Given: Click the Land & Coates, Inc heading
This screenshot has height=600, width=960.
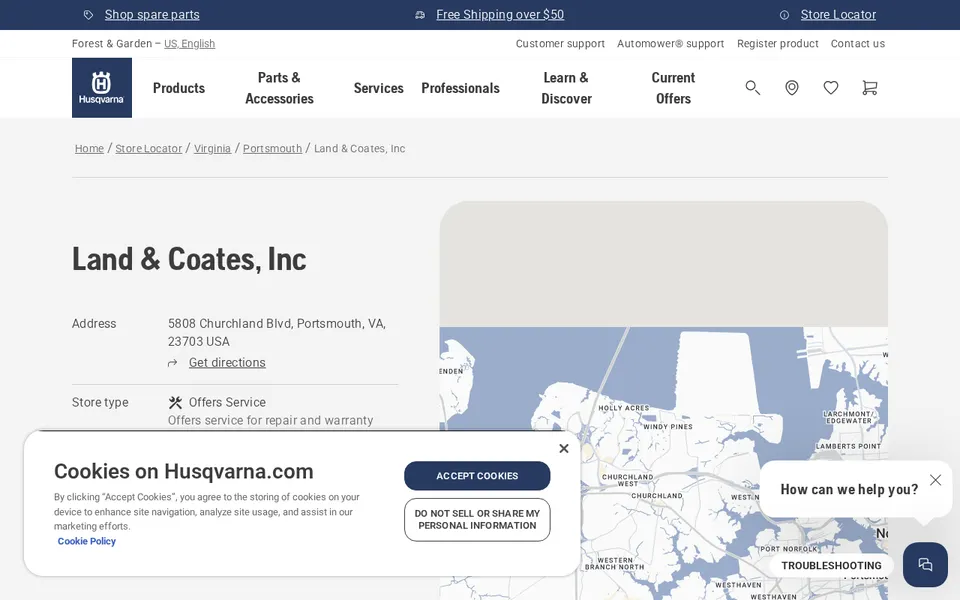Looking at the screenshot, I should point(189,259).
